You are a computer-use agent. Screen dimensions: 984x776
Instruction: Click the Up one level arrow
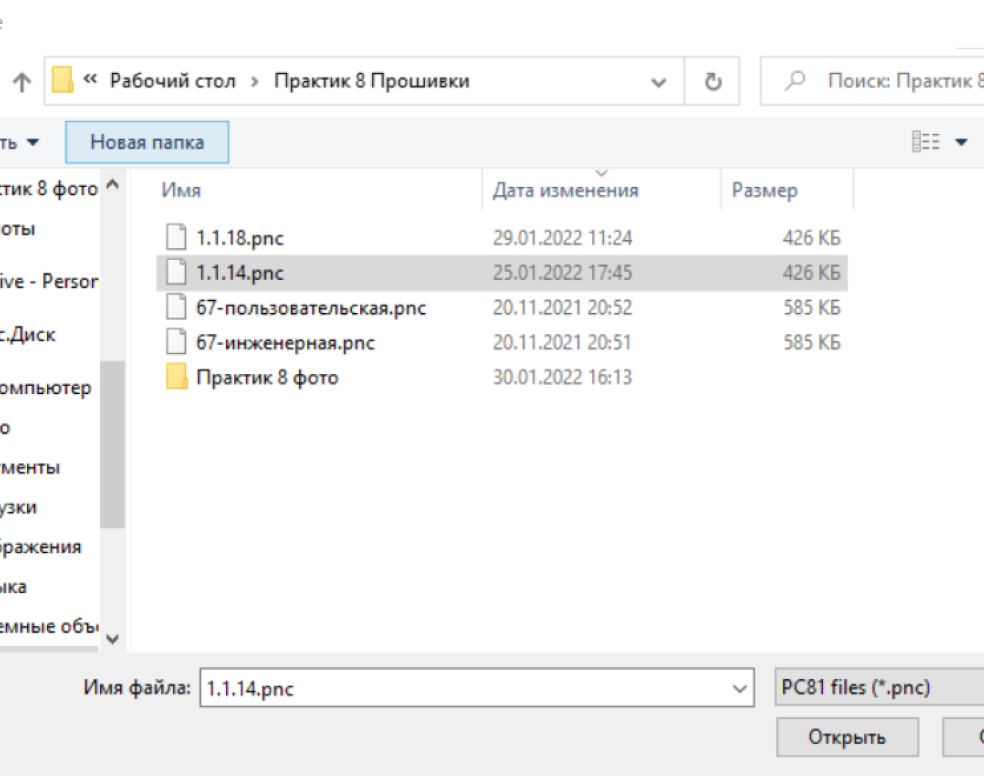coord(21,83)
